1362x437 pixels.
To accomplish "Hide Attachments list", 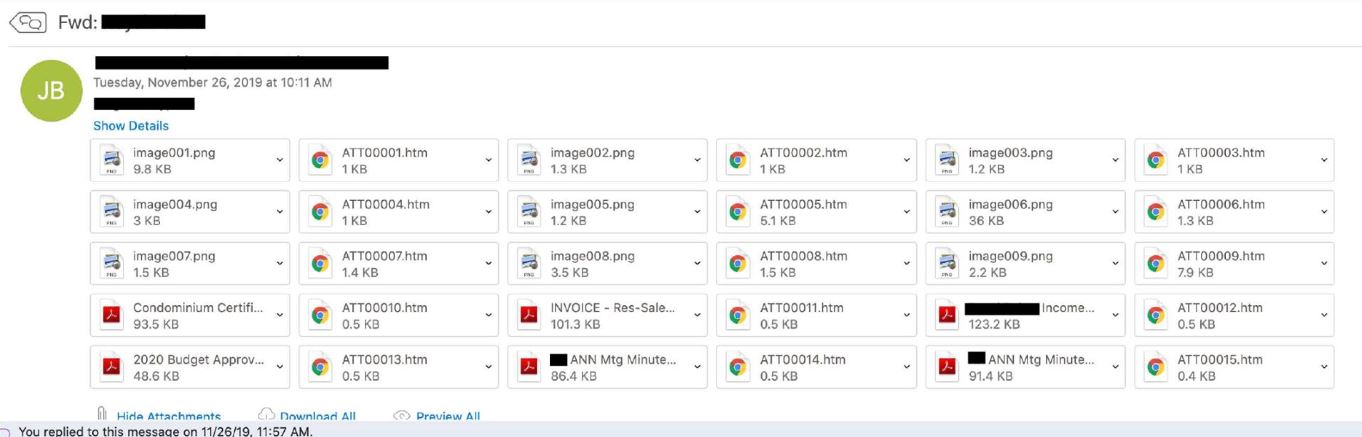I will pyautogui.click(x=167, y=417).
